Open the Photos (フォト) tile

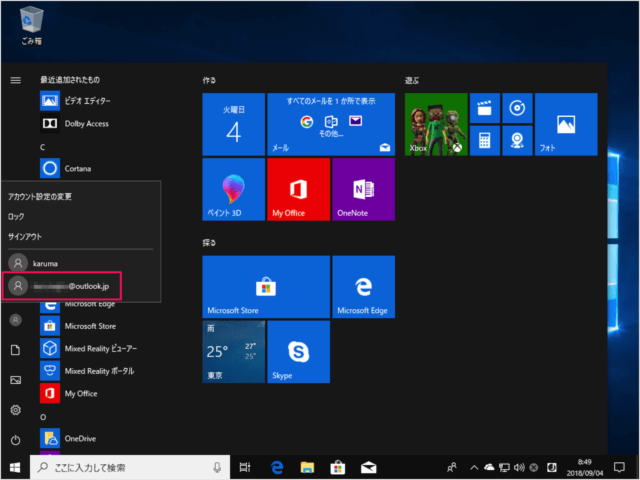[564, 125]
